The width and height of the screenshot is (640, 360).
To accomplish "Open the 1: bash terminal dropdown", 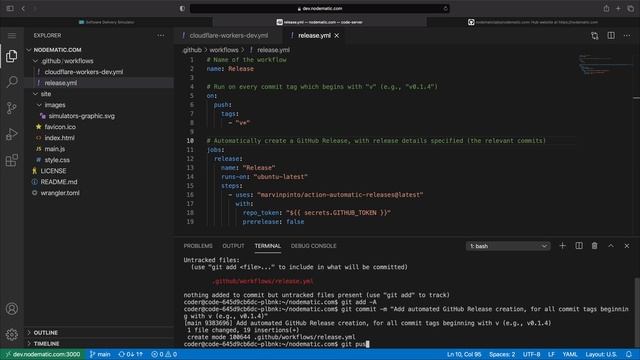I will click(508, 246).
